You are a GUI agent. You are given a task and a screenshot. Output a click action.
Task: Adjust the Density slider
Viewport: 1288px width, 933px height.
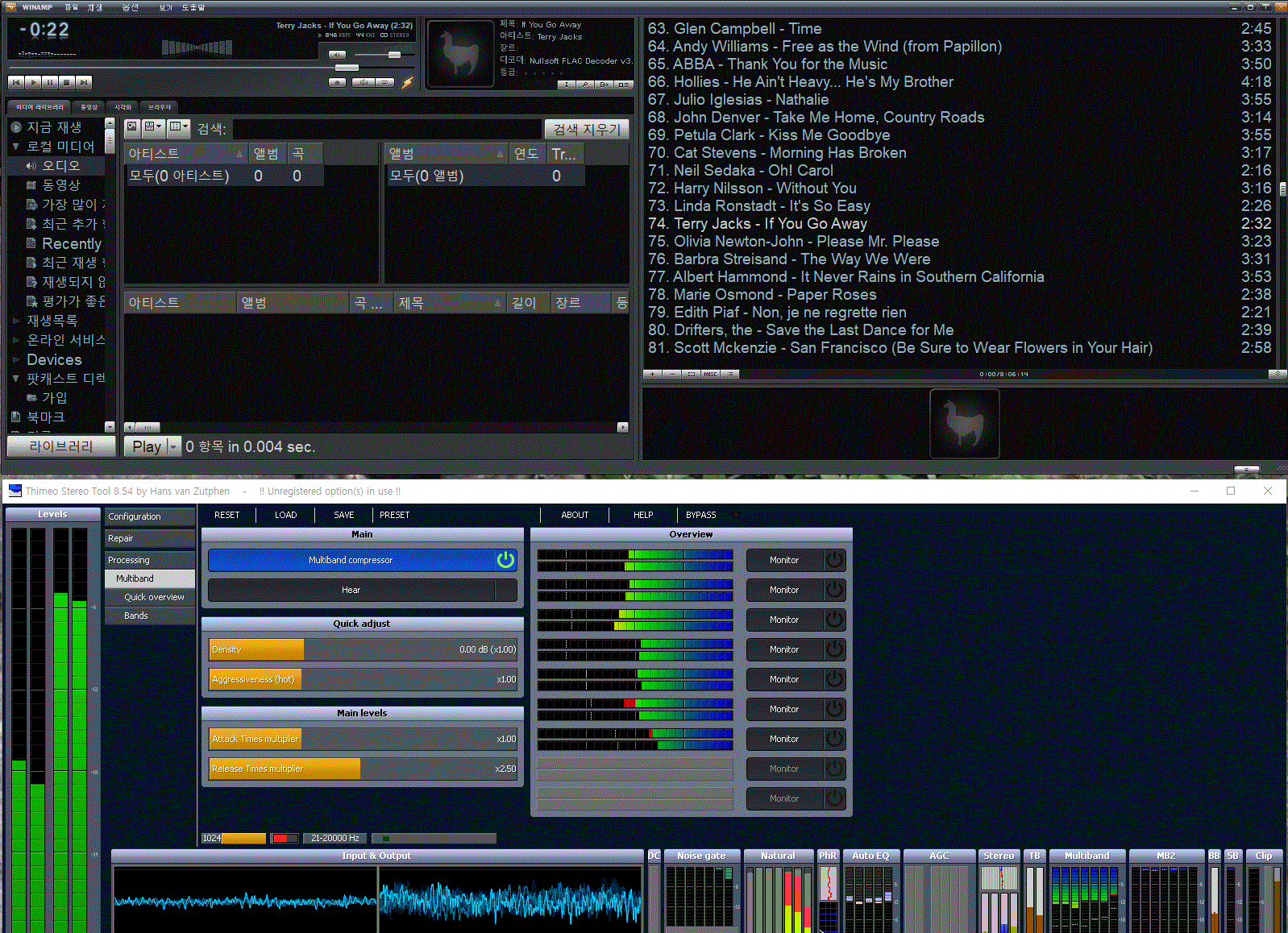pos(363,649)
